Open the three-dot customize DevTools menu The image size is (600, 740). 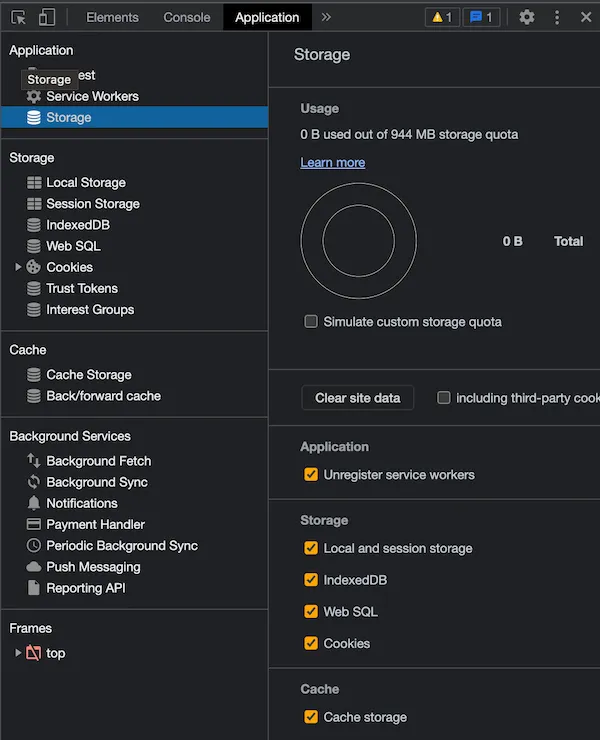coord(557,17)
